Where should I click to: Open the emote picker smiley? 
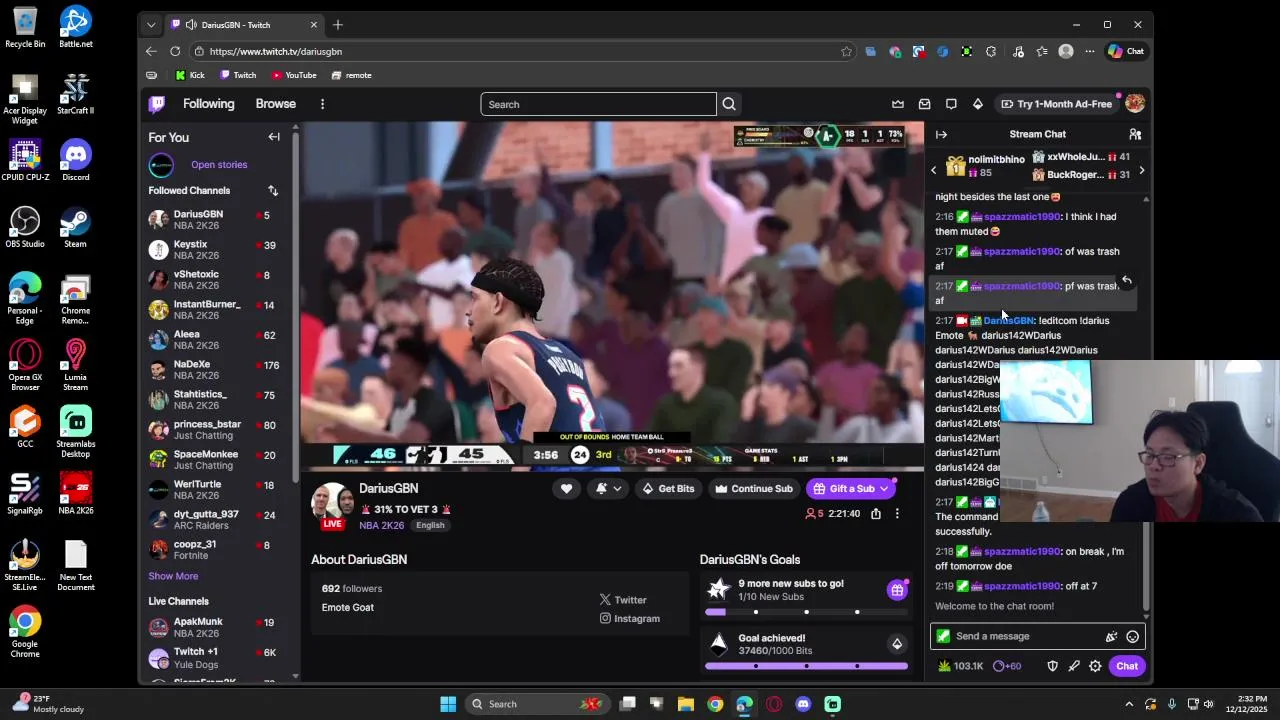click(x=1132, y=636)
